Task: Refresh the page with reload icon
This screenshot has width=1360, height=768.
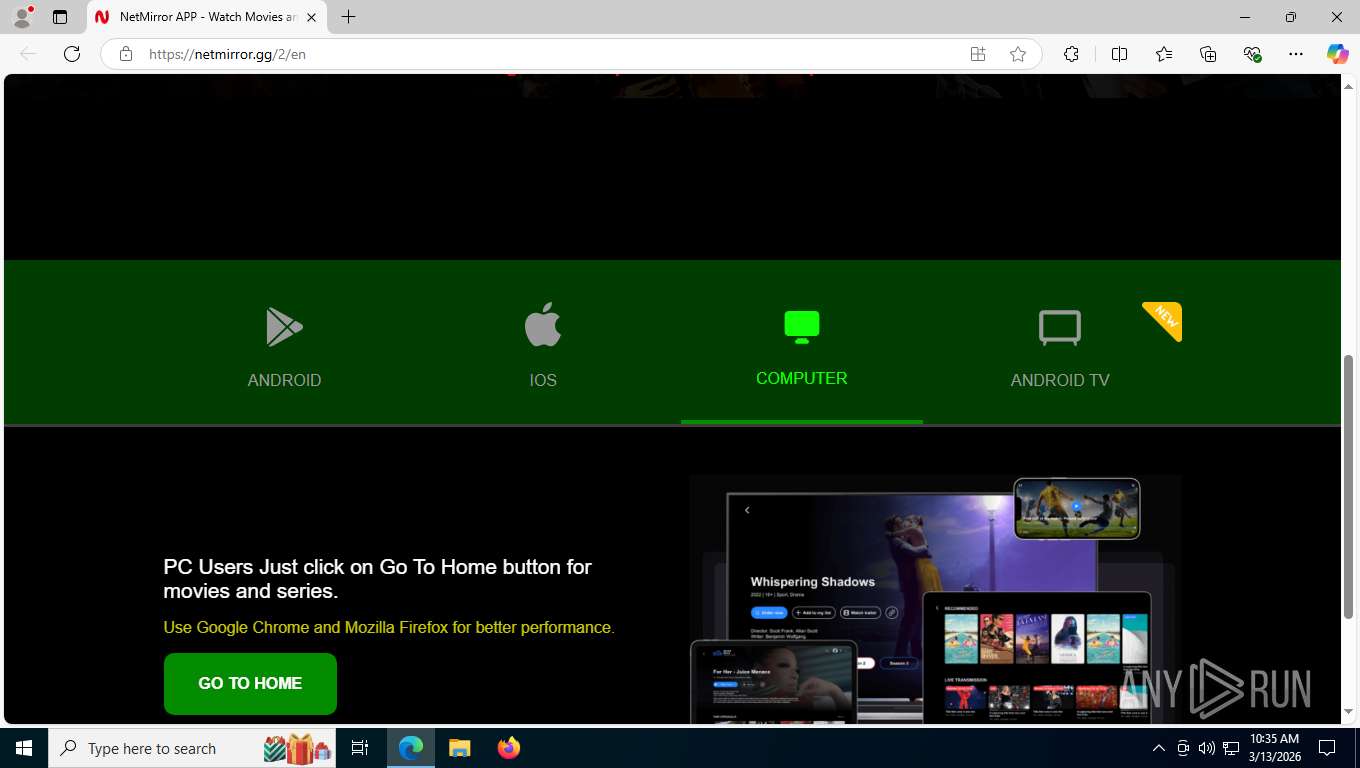Action: (72, 54)
